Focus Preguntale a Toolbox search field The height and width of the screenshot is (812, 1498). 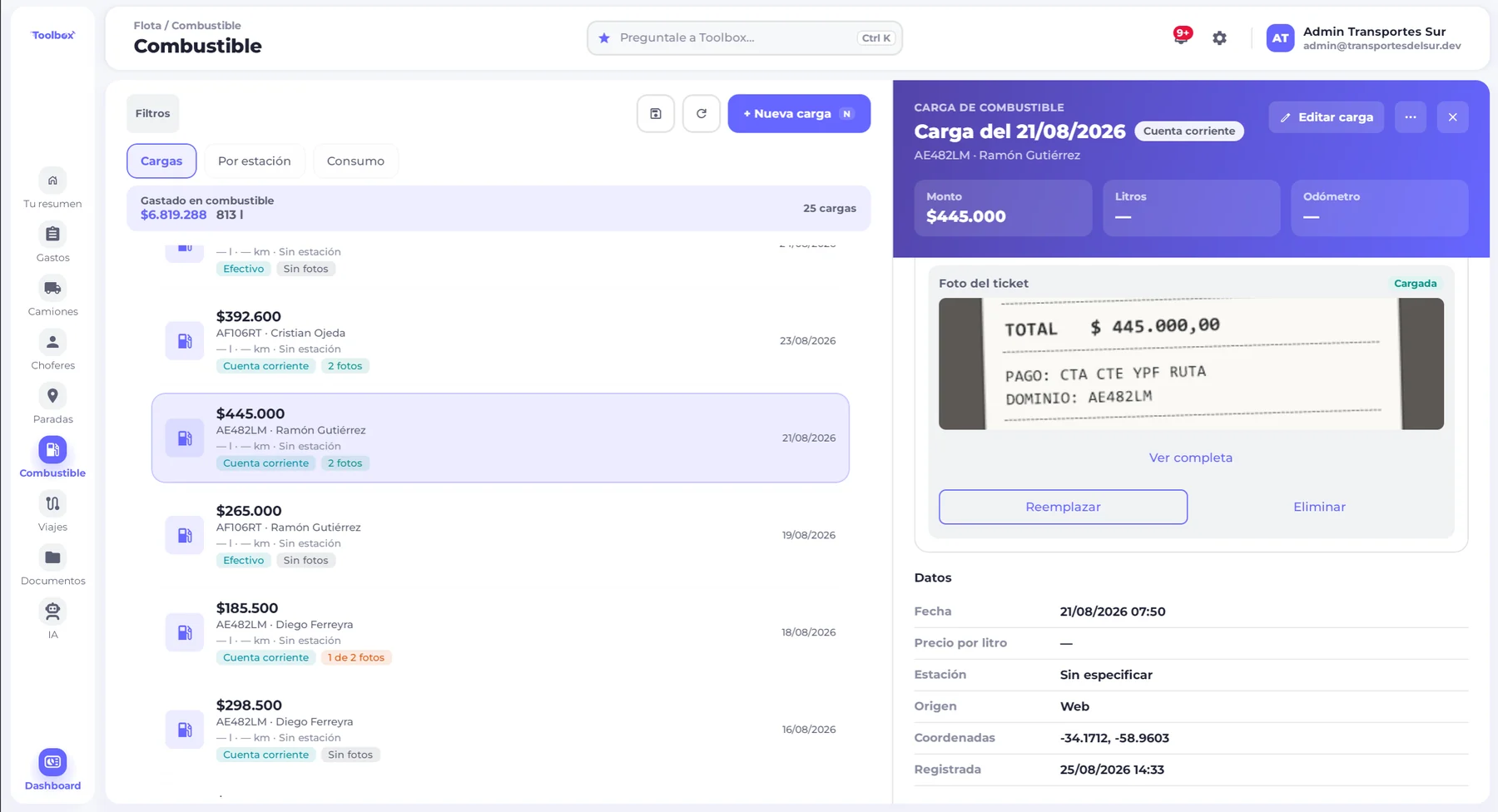click(744, 37)
